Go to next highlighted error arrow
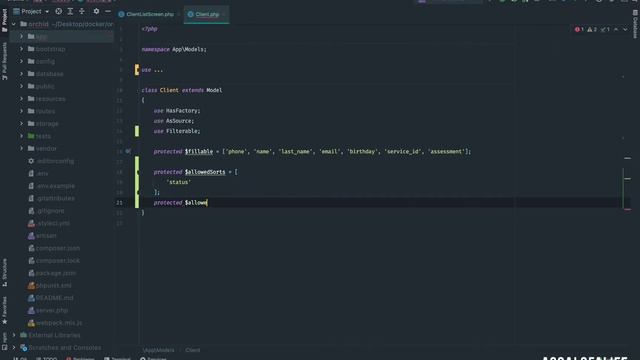 (x=625, y=29)
